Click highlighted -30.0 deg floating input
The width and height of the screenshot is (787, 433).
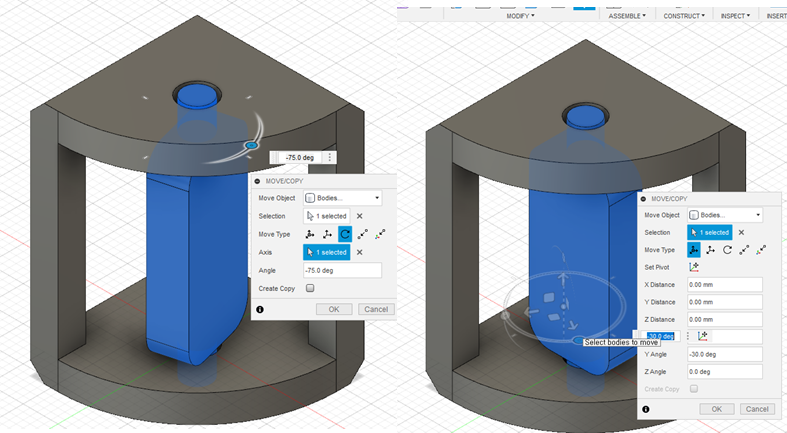(x=661, y=336)
